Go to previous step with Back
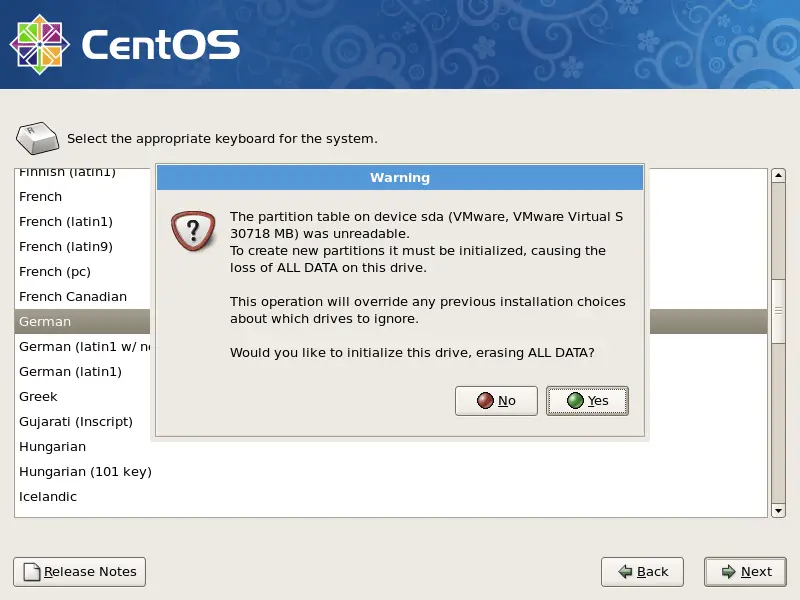Image resolution: width=800 pixels, height=600 pixels. (x=642, y=572)
